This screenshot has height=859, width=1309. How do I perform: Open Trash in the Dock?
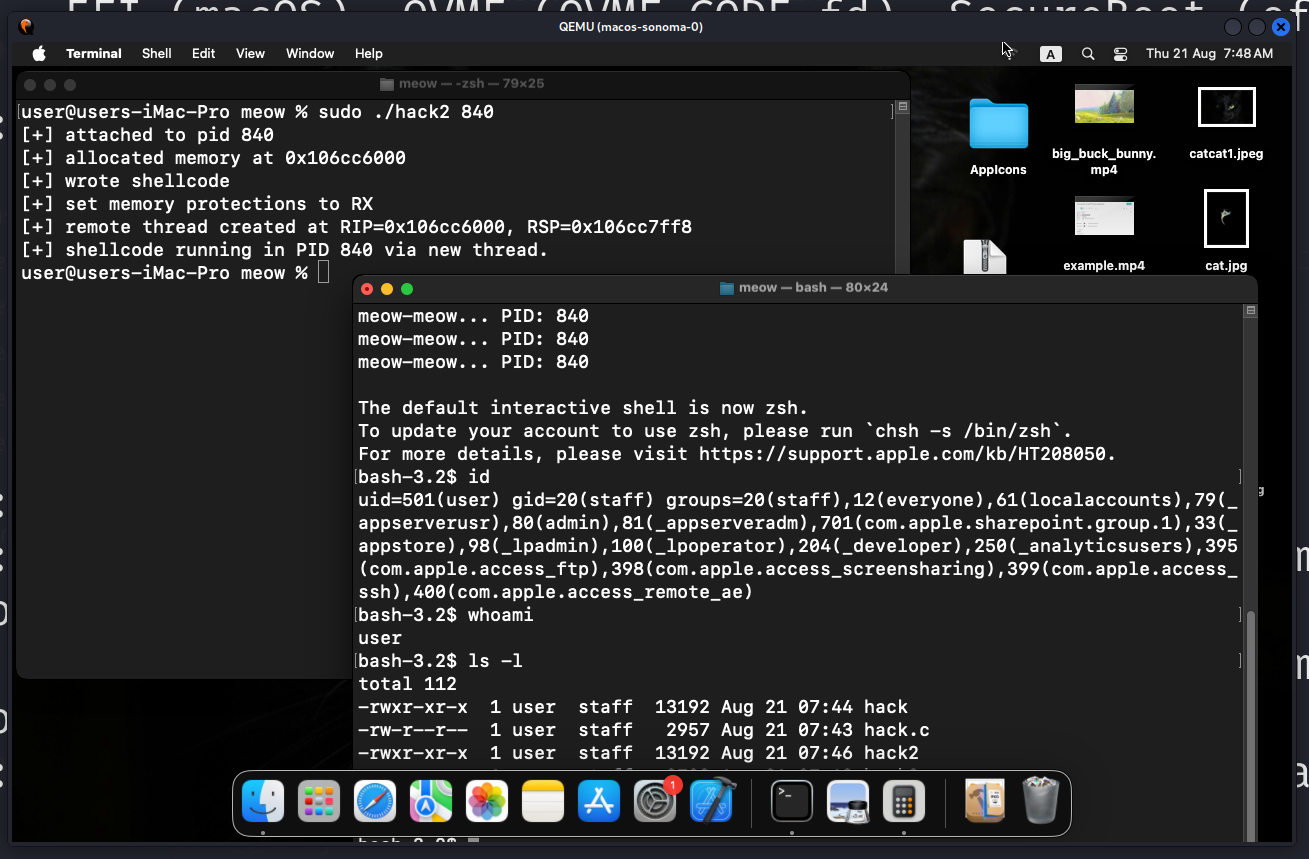tap(1040, 802)
